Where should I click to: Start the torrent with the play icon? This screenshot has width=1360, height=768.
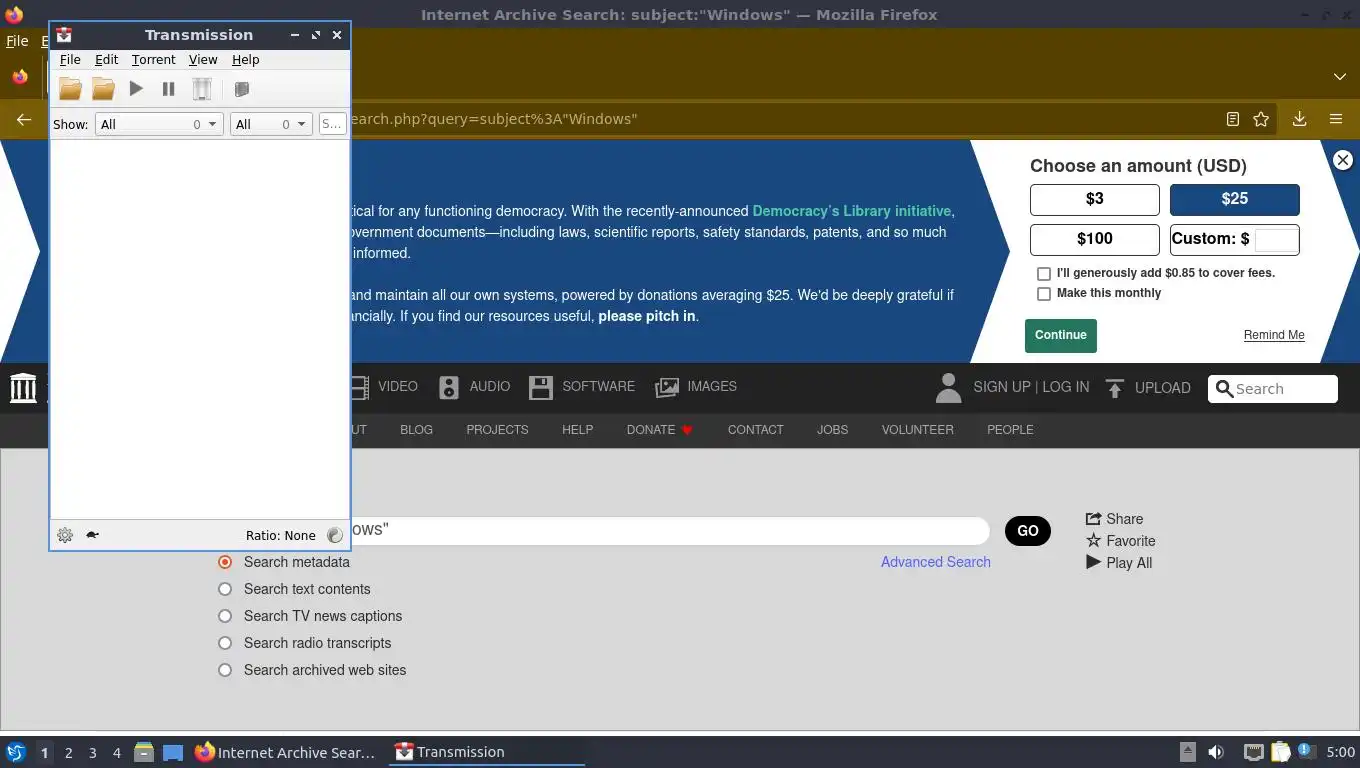point(136,89)
